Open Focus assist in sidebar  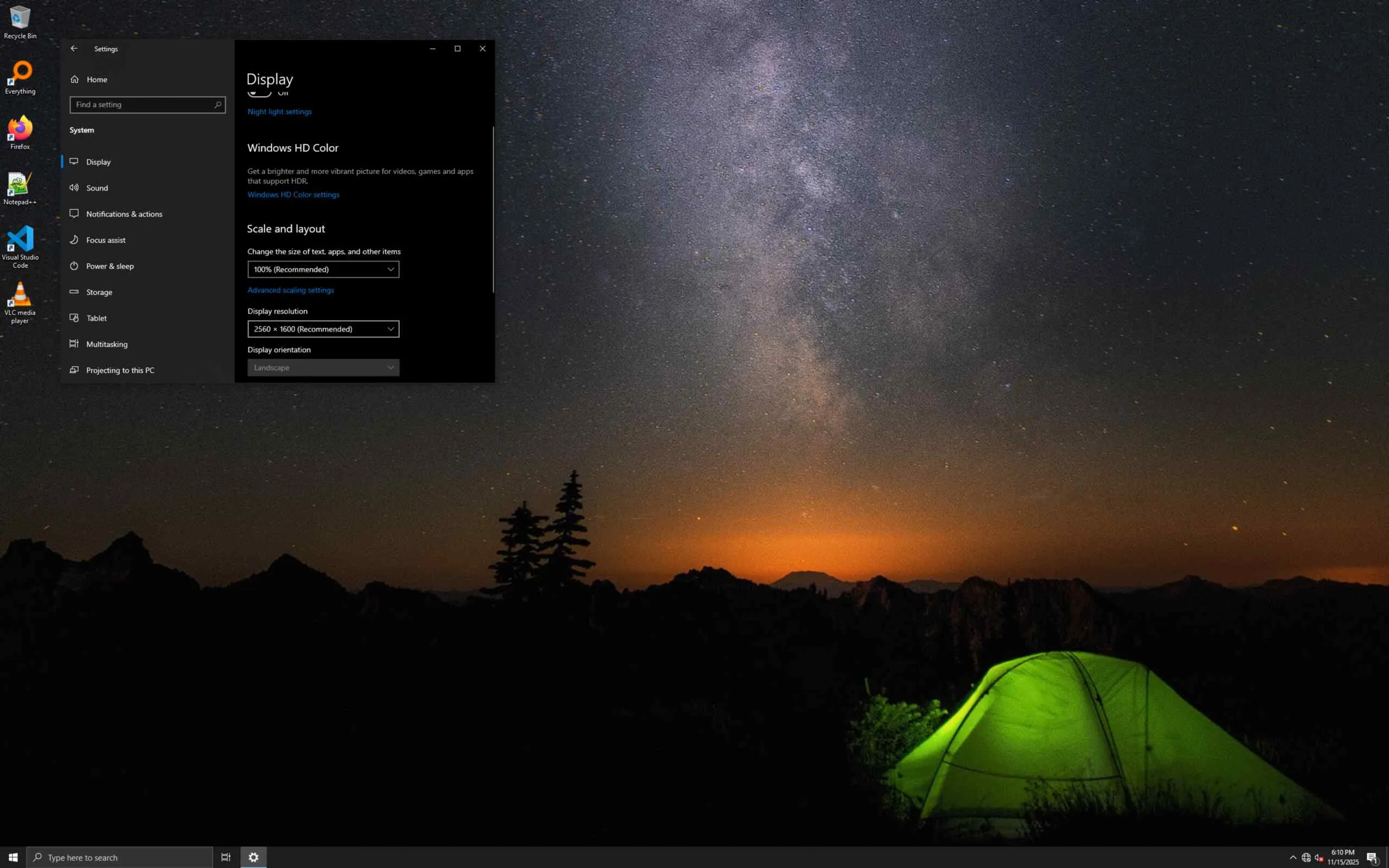[105, 240]
